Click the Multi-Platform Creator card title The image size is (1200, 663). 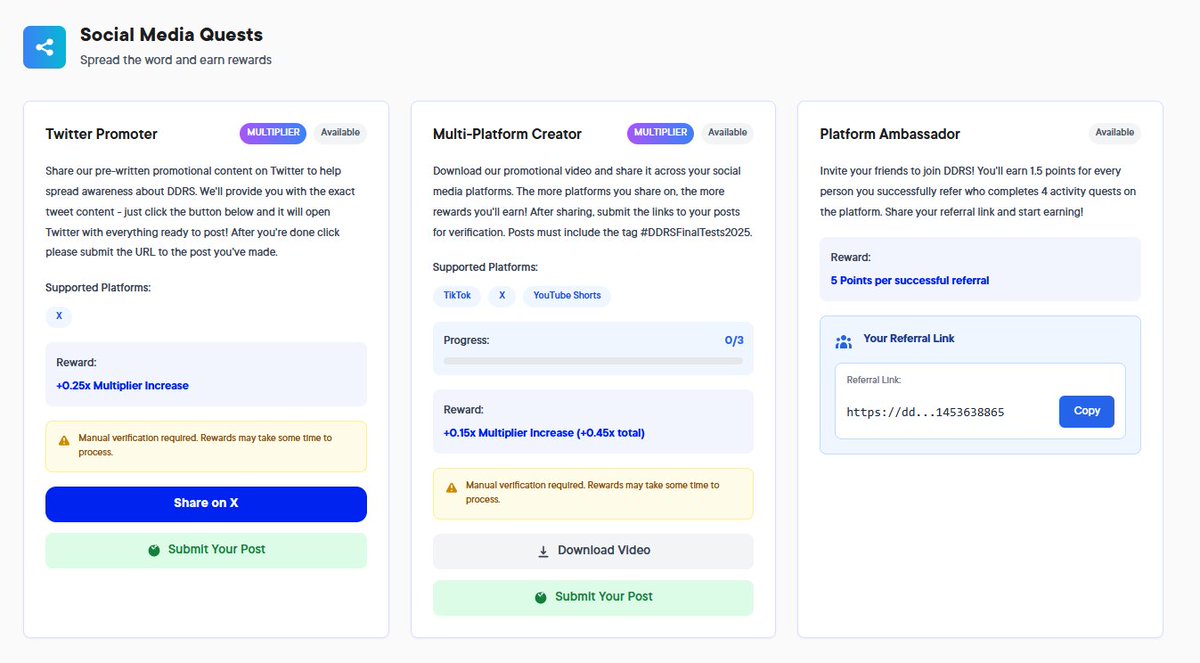(x=507, y=134)
